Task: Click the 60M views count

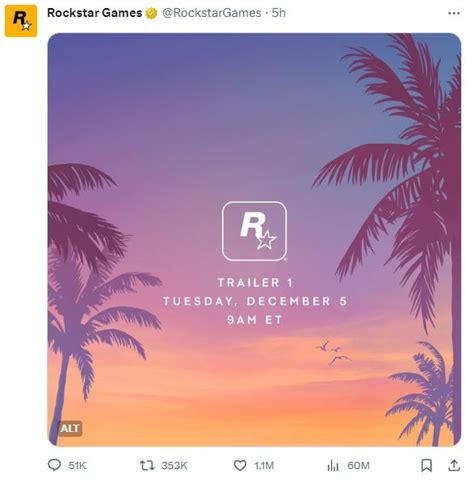Action: tap(358, 465)
